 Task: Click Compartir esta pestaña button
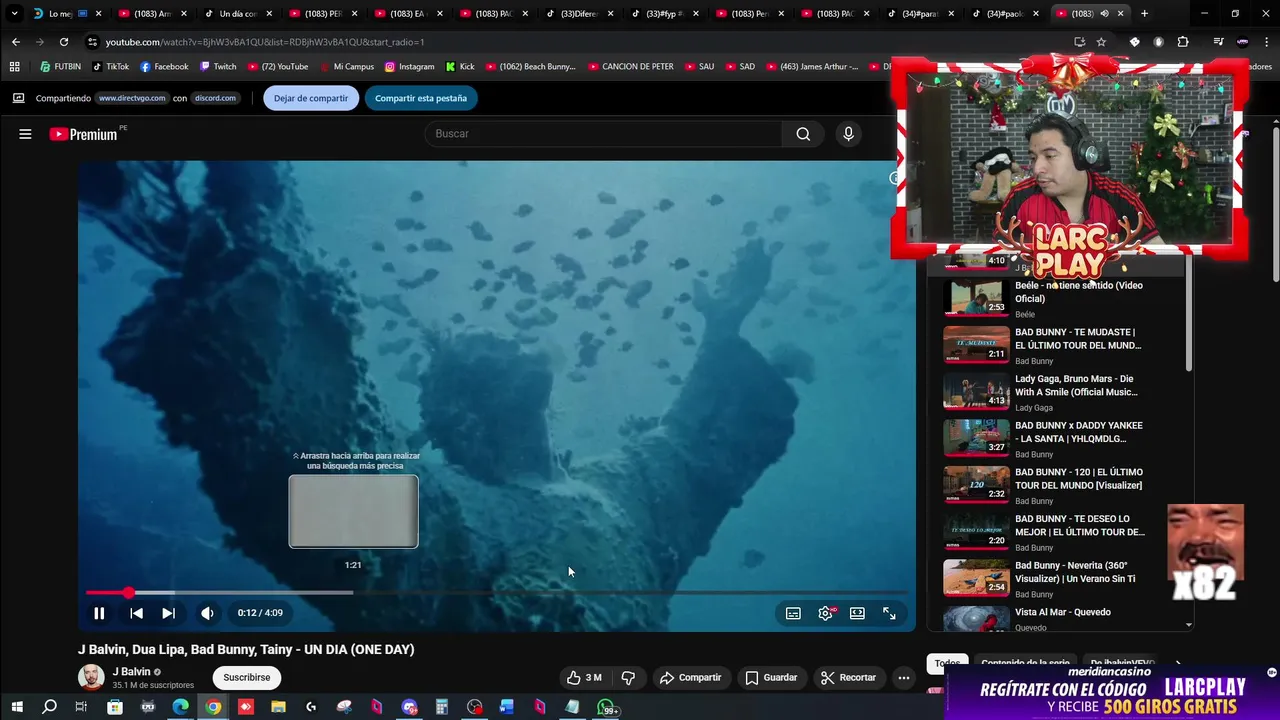(421, 98)
